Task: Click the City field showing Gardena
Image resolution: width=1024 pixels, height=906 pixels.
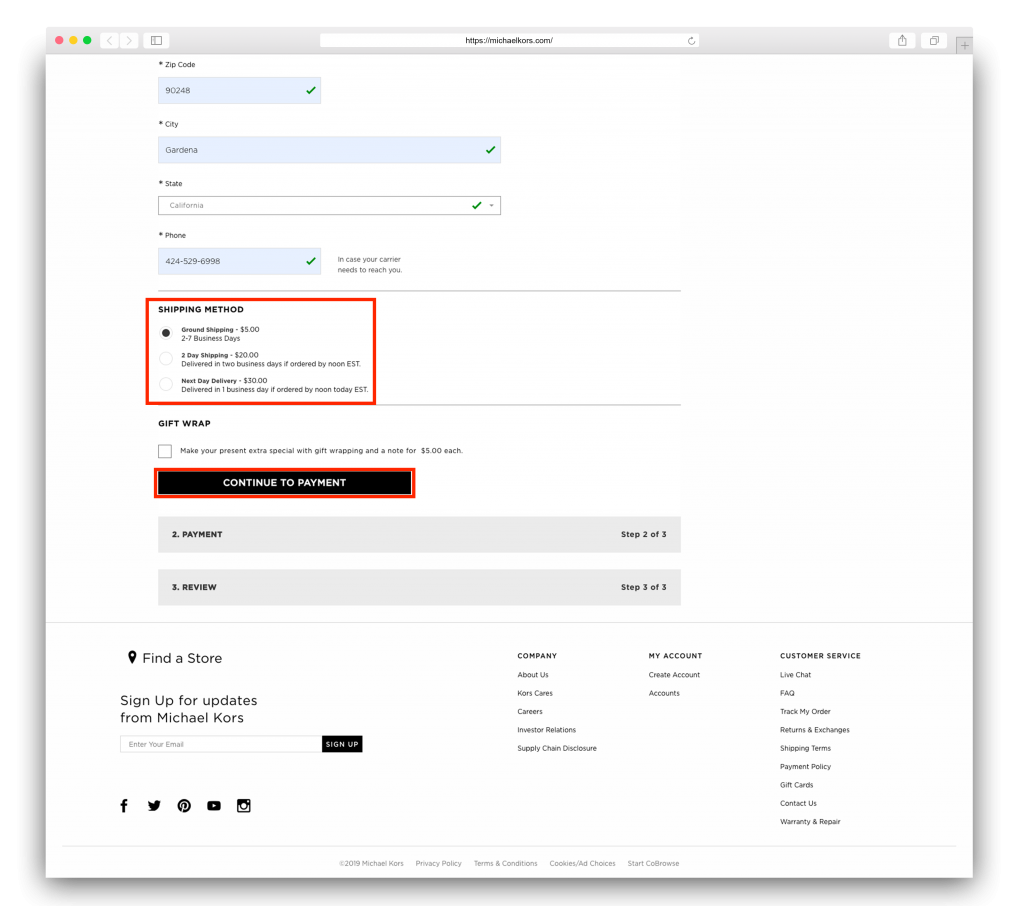Action: coord(329,150)
